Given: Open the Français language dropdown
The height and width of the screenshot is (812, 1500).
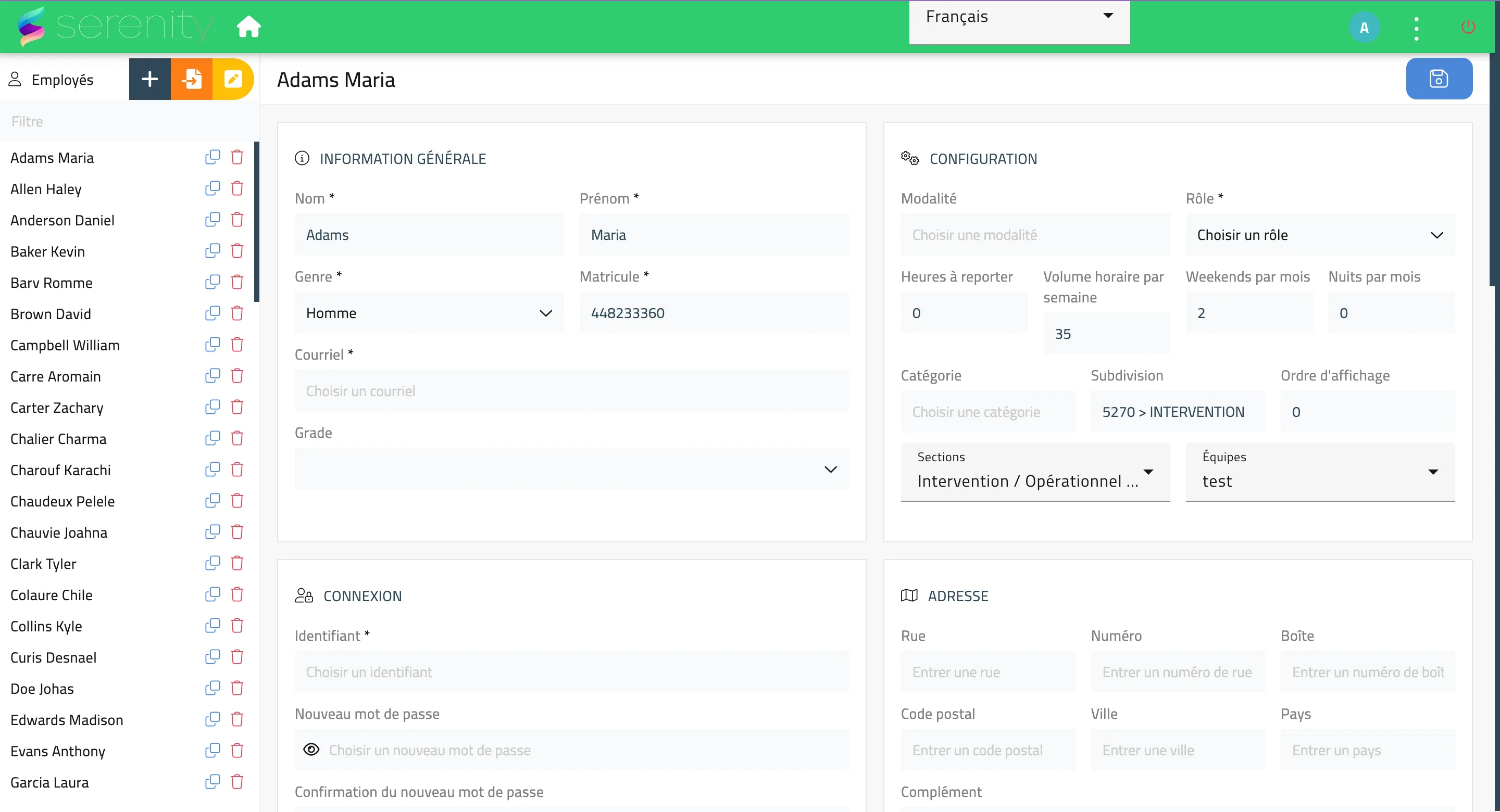Looking at the screenshot, I should [x=1020, y=22].
